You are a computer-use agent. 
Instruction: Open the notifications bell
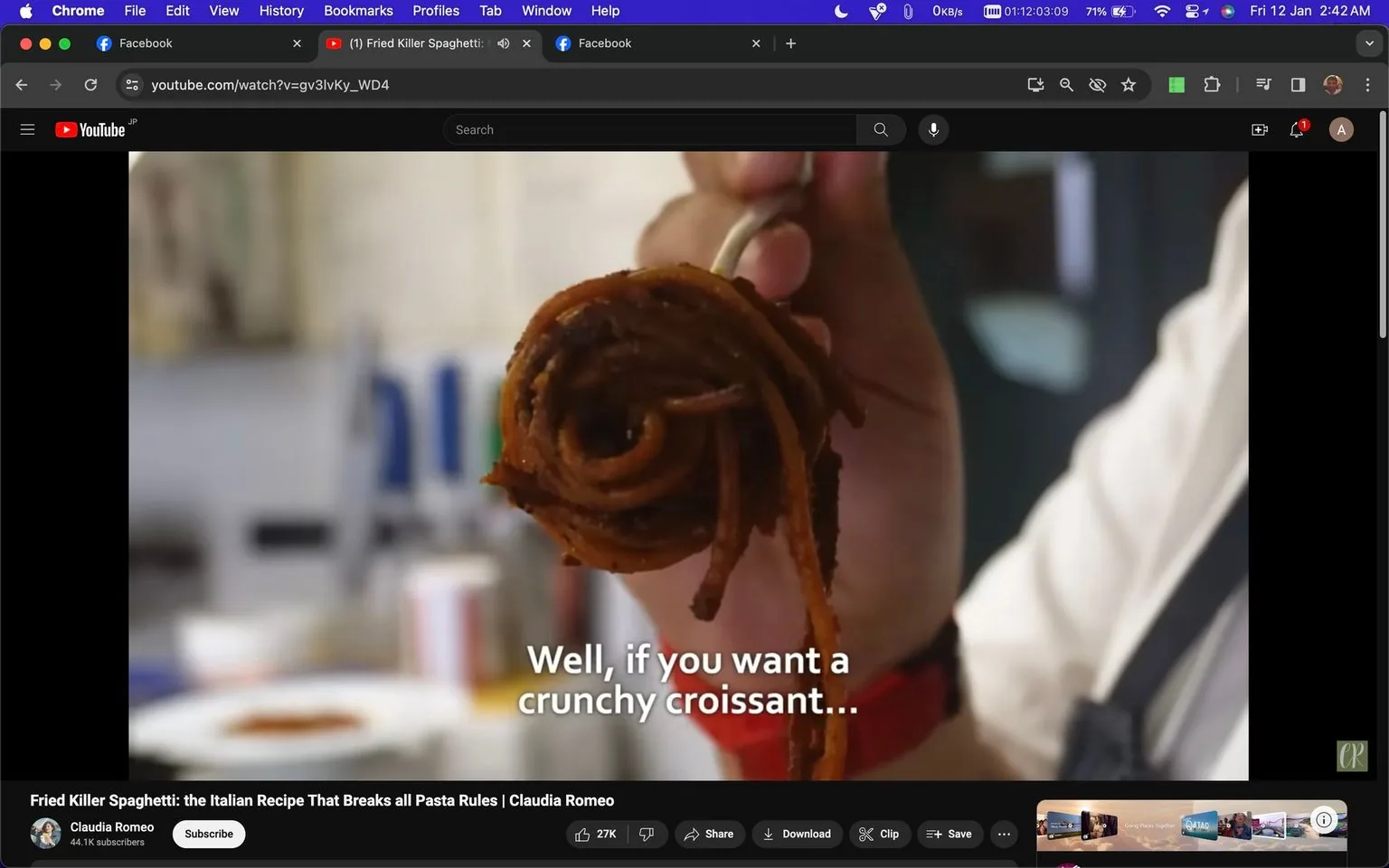(1296, 129)
